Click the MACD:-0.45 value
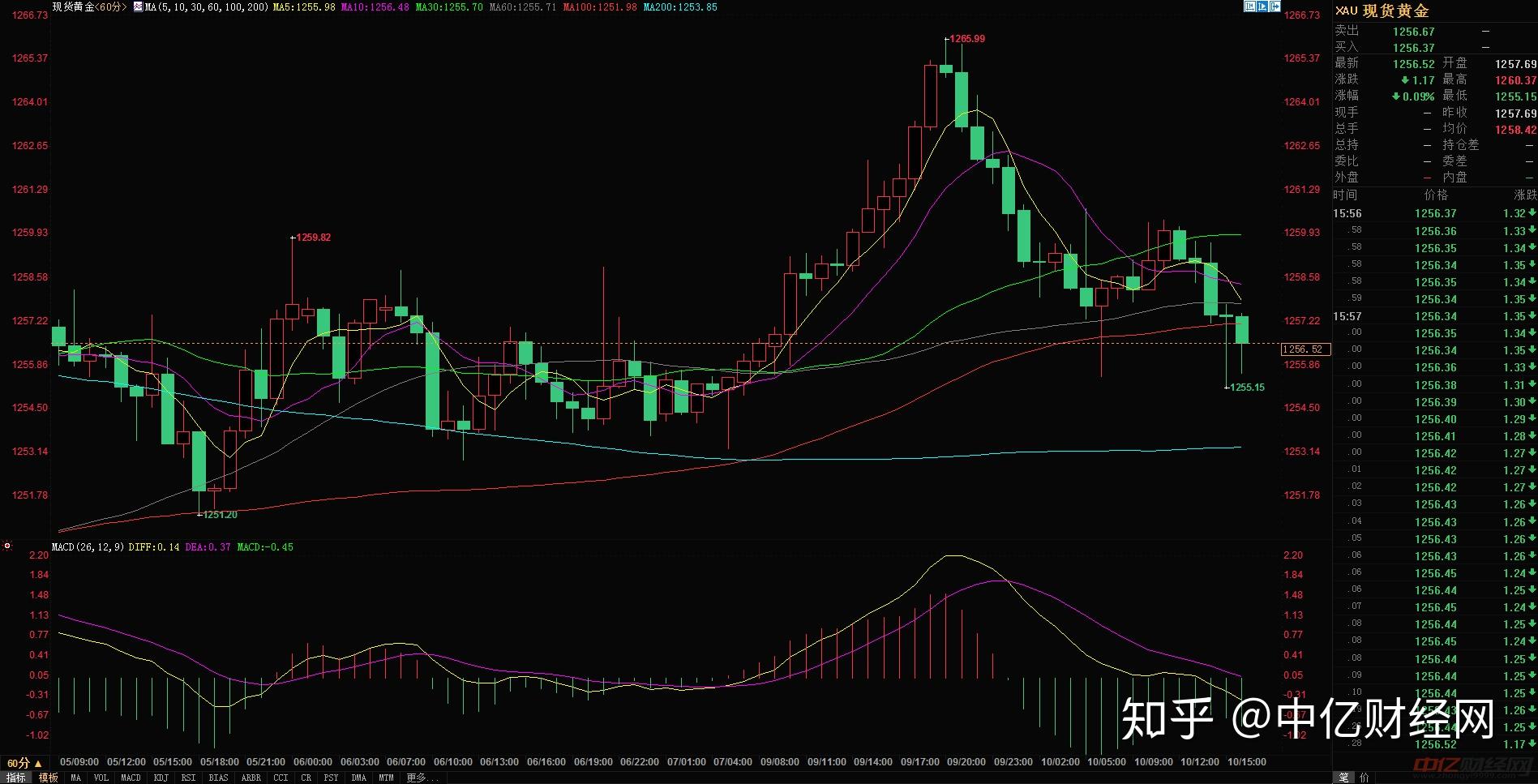This screenshot has width=1538, height=784. click(266, 547)
